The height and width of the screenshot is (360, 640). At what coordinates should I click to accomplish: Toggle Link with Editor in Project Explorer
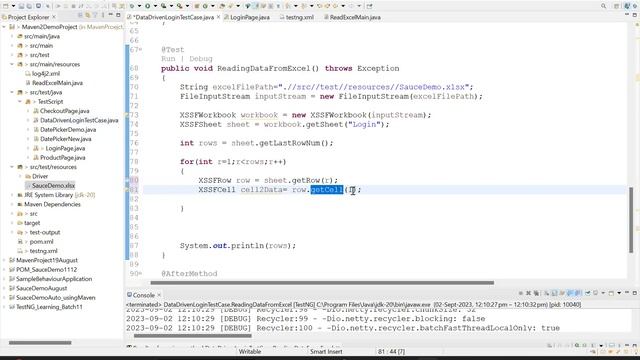tap(87, 15)
